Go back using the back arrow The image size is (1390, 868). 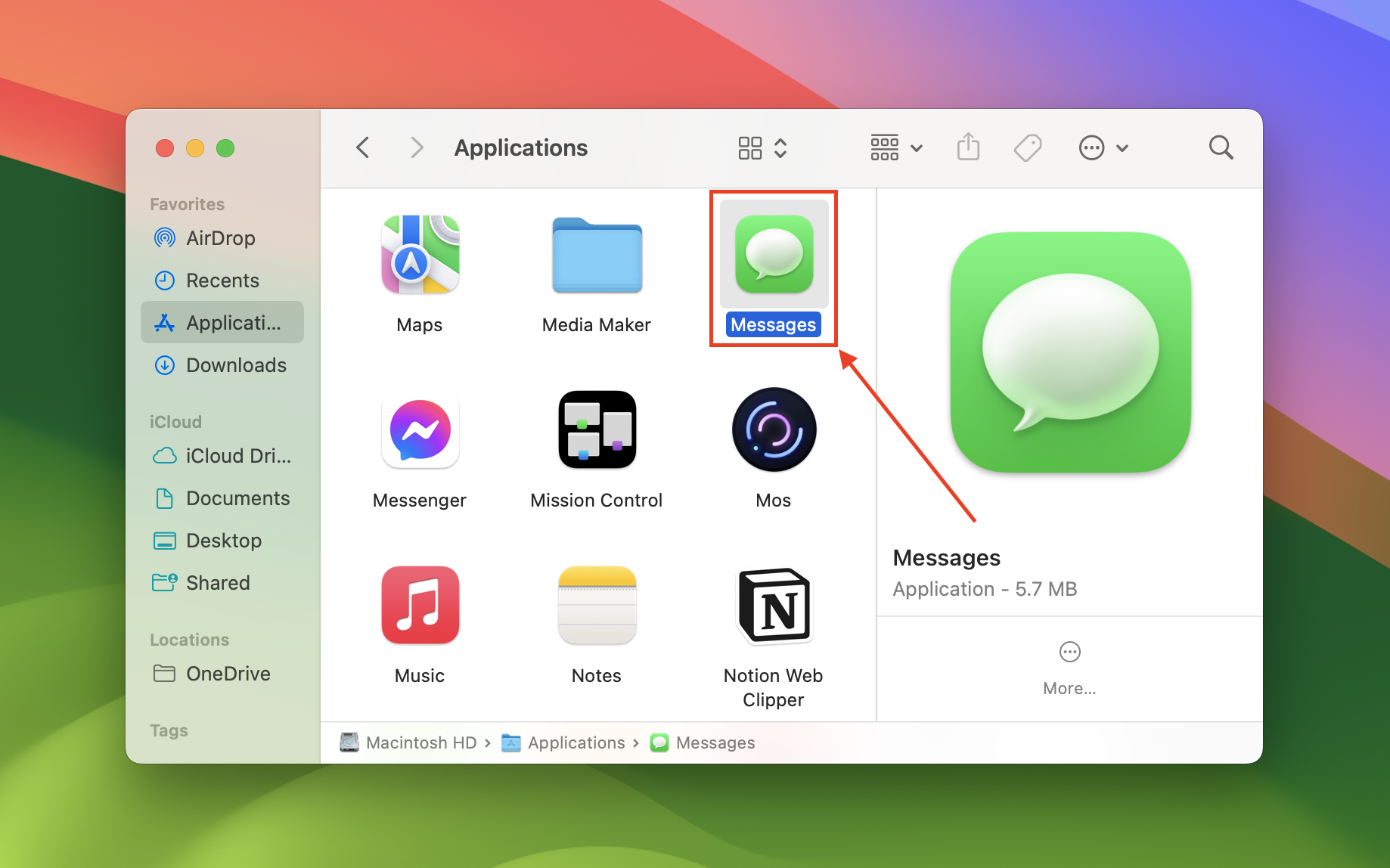click(362, 147)
